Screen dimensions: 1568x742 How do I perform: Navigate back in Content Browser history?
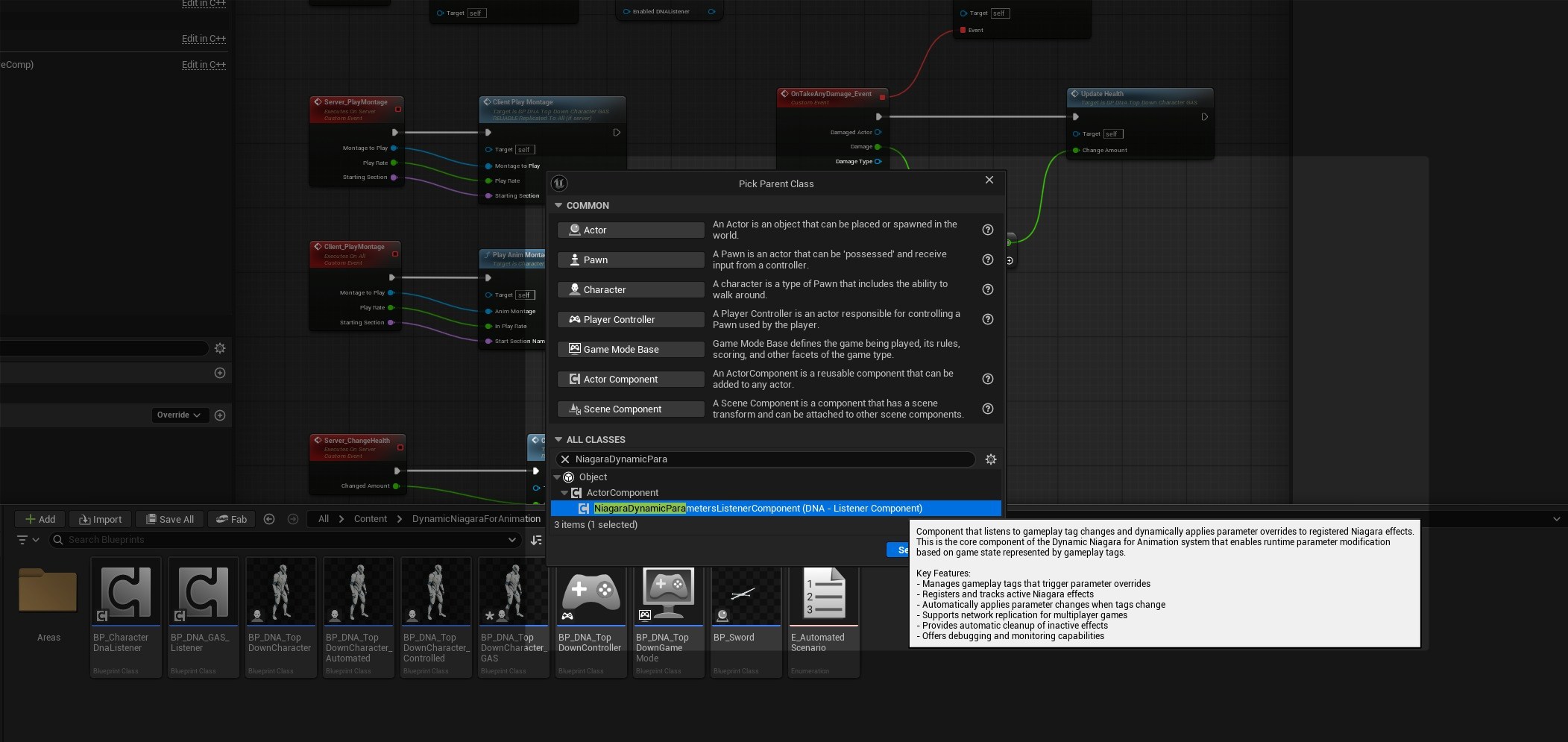pyautogui.click(x=269, y=519)
